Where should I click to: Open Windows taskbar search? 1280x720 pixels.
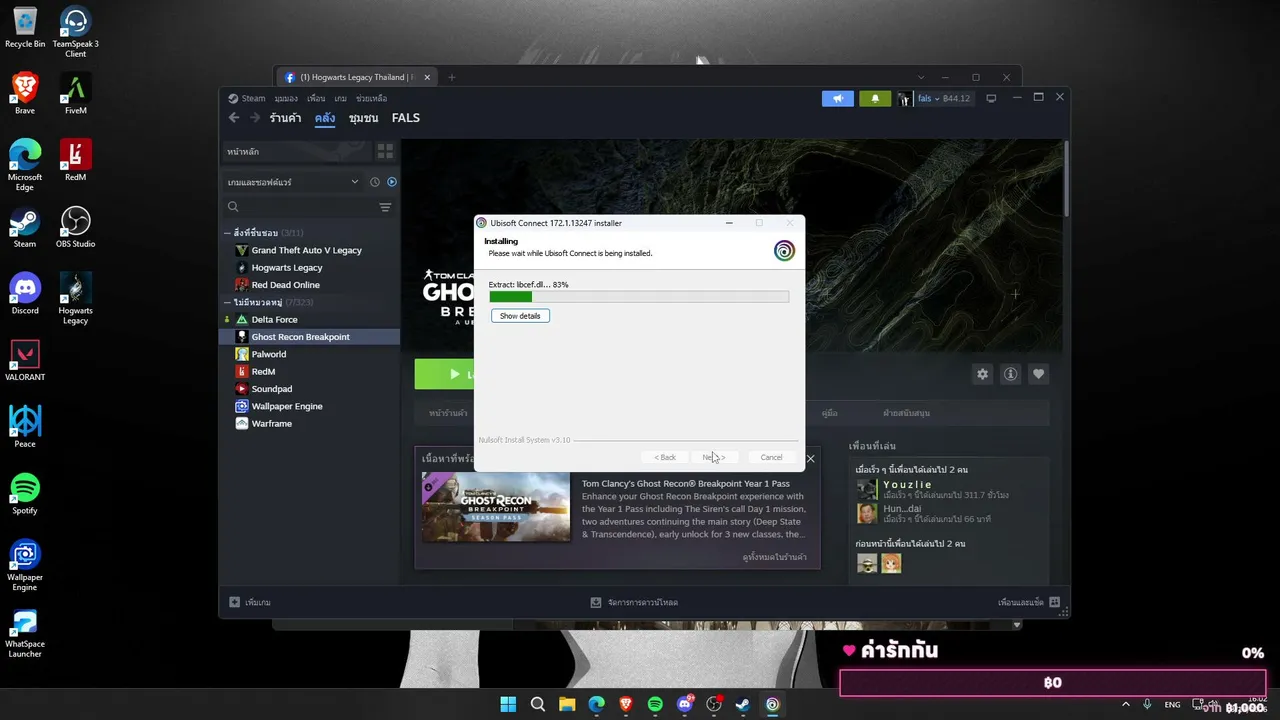click(x=538, y=704)
